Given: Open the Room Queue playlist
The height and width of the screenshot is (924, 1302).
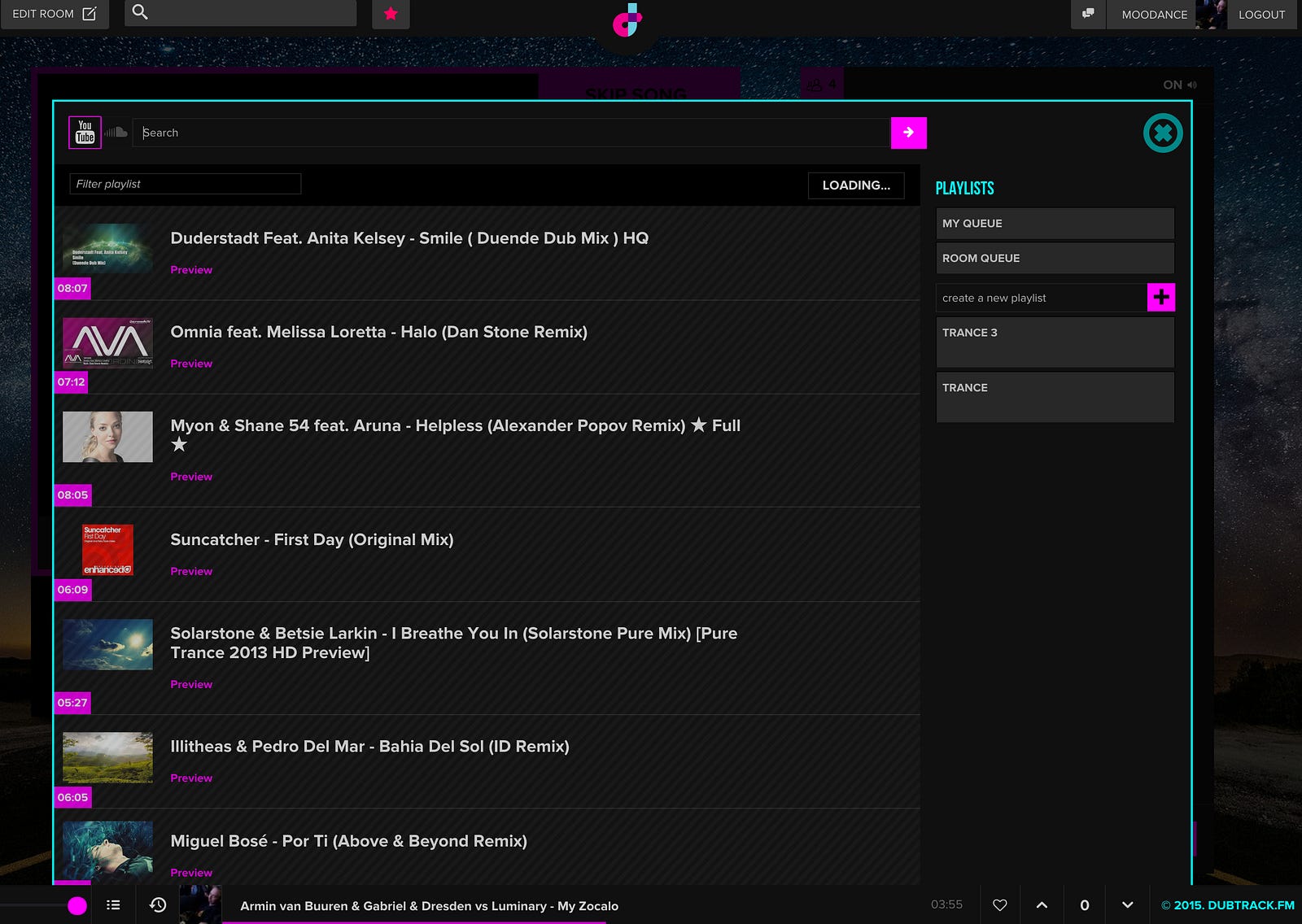Looking at the screenshot, I should [1055, 259].
